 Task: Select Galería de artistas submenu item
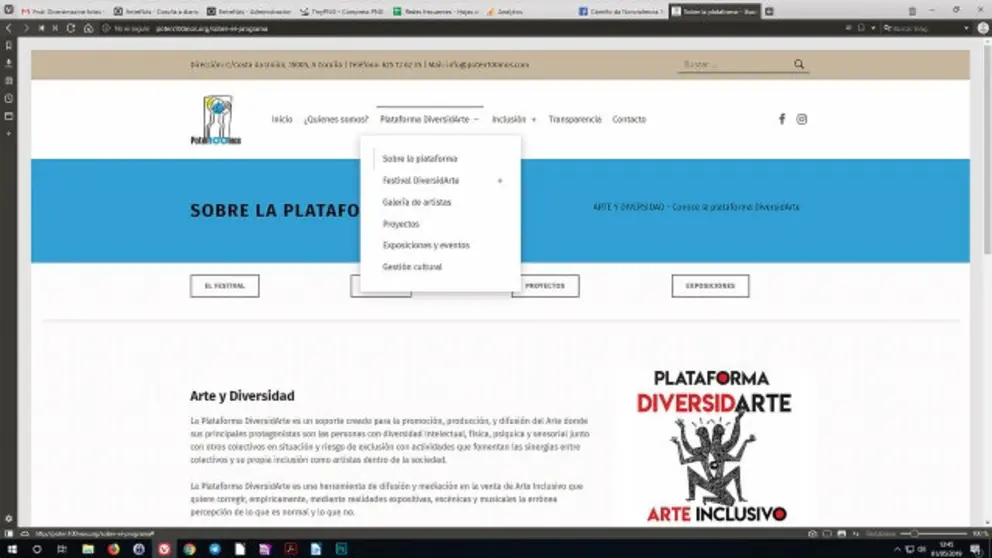click(416, 202)
